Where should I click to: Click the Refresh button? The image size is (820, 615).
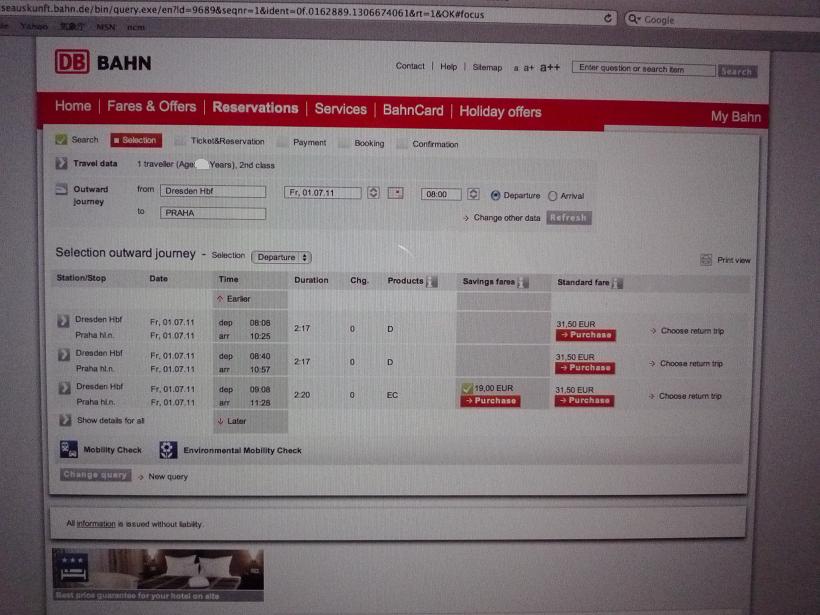pyautogui.click(x=569, y=218)
